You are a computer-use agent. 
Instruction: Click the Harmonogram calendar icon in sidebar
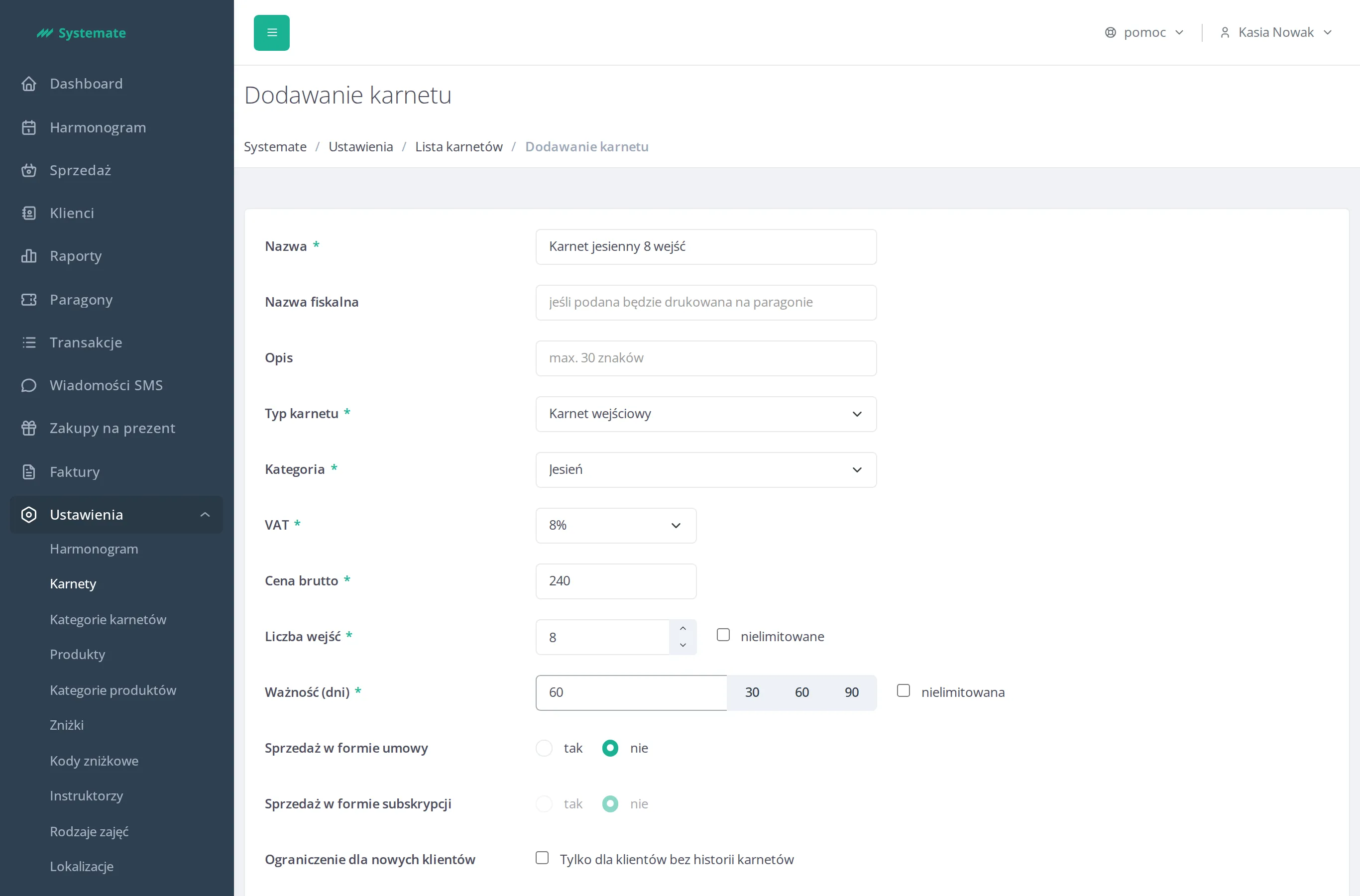(28, 127)
